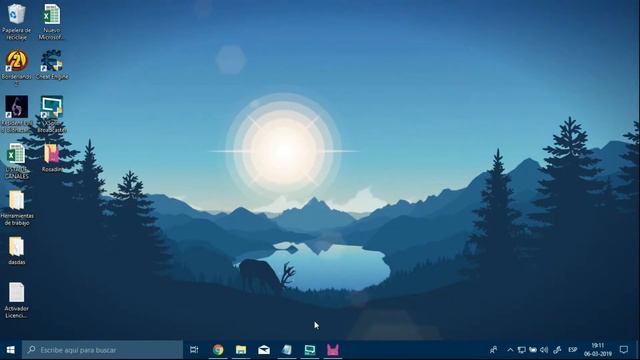Select the Herramientas de trabajo folder
640x360 pixels.
coord(16,208)
